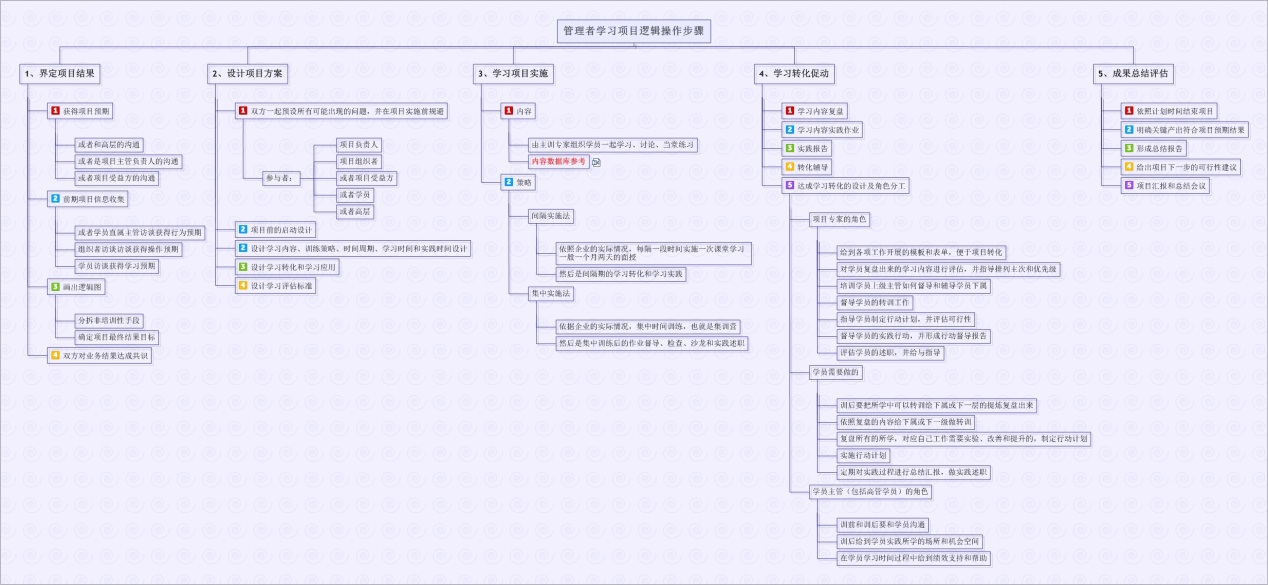This screenshot has height=585, width=1268.
Task: Select the 间隔实施法 subtopic
Action: click(552, 215)
